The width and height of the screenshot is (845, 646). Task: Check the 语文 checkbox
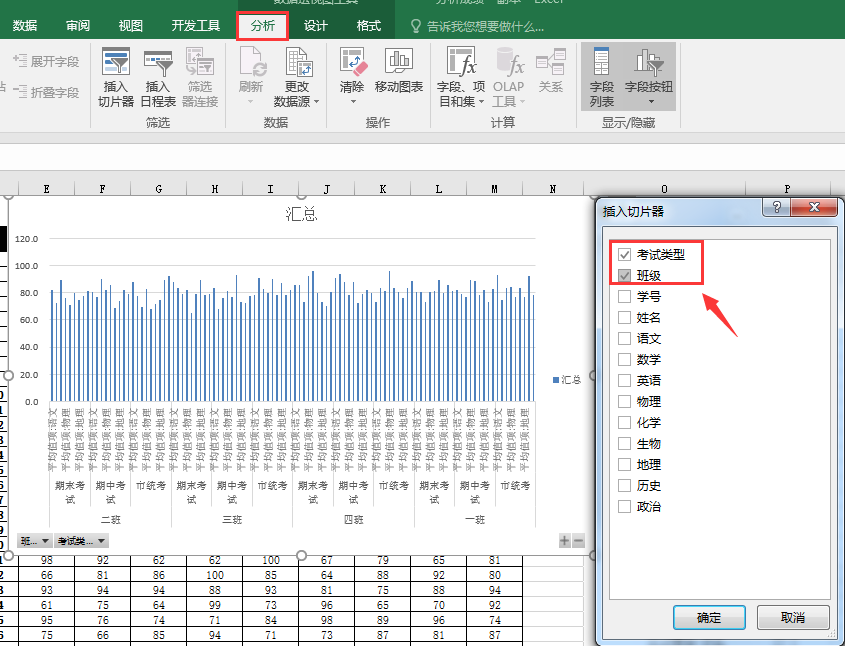625,338
